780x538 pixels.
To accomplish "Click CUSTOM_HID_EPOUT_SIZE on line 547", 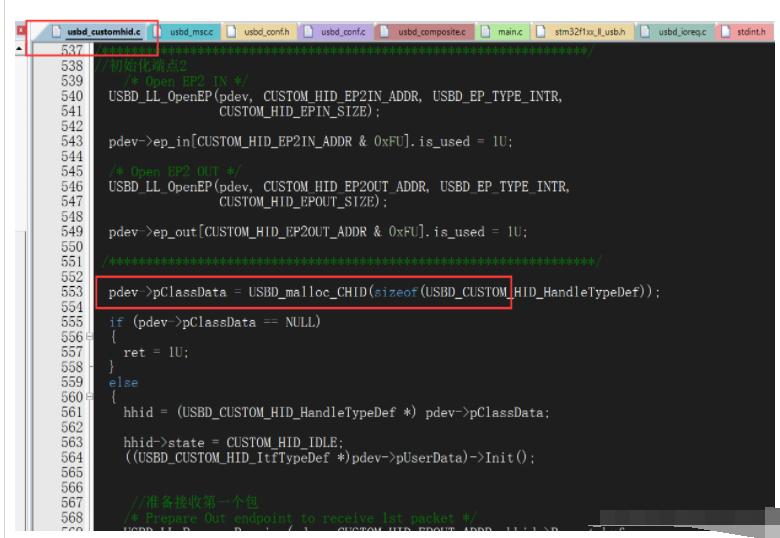I will [296, 202].
